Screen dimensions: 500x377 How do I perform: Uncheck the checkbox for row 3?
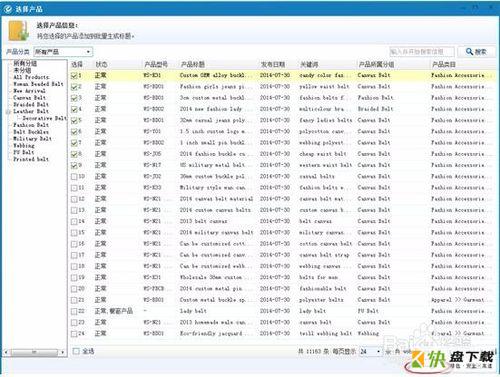[x=74, y=98]
